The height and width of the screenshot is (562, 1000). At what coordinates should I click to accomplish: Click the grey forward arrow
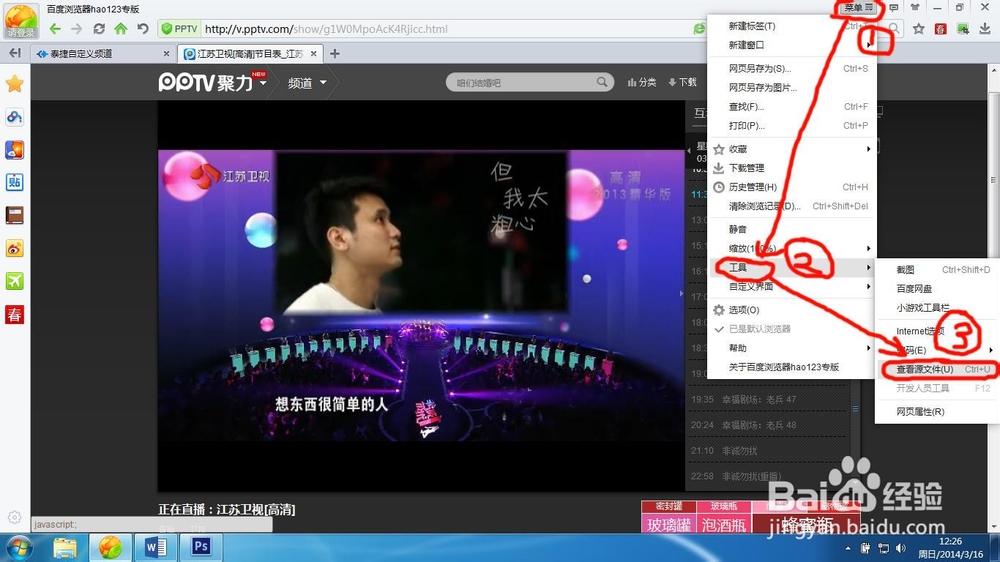[77, 29]
